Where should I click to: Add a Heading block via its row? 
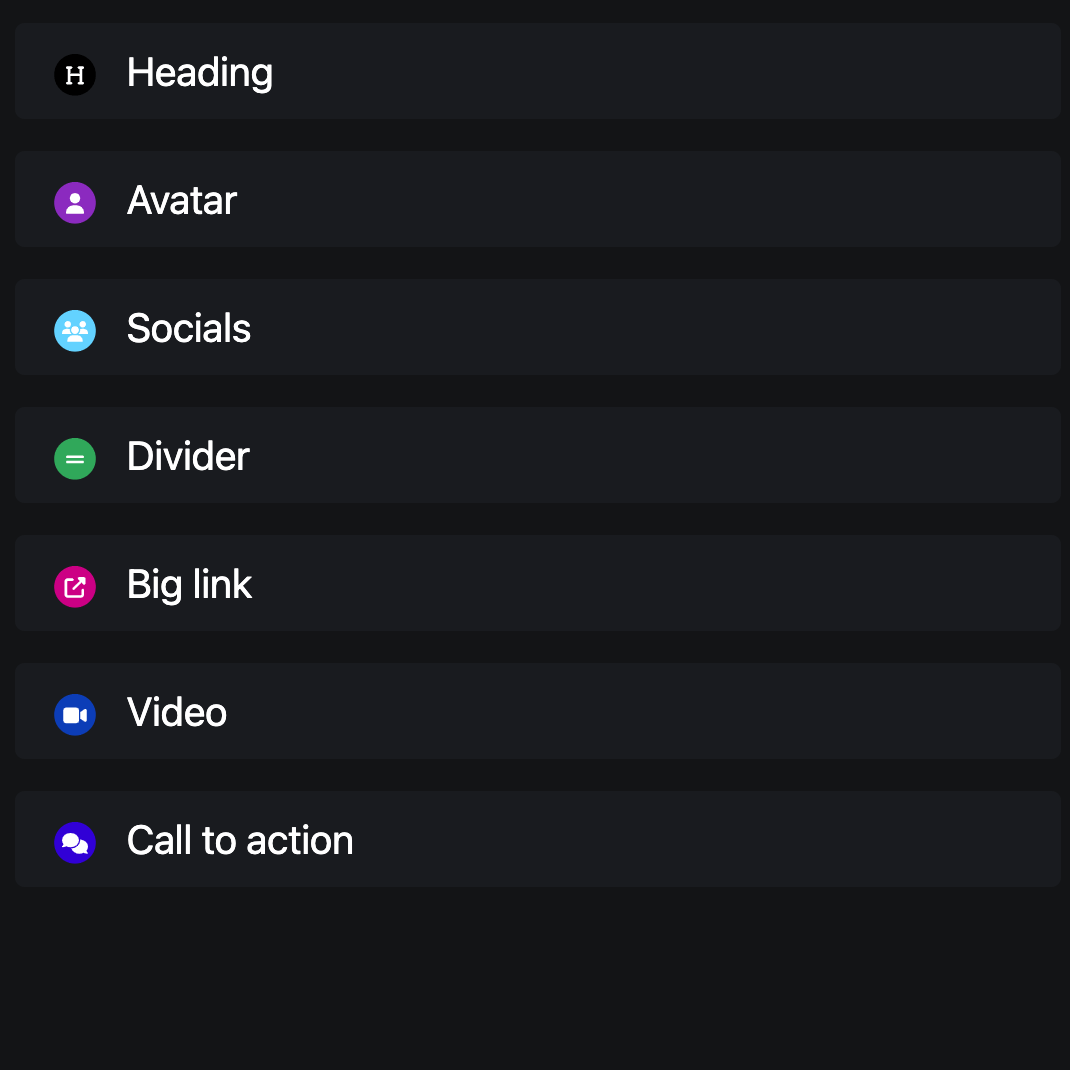click(x=538, y=71)
